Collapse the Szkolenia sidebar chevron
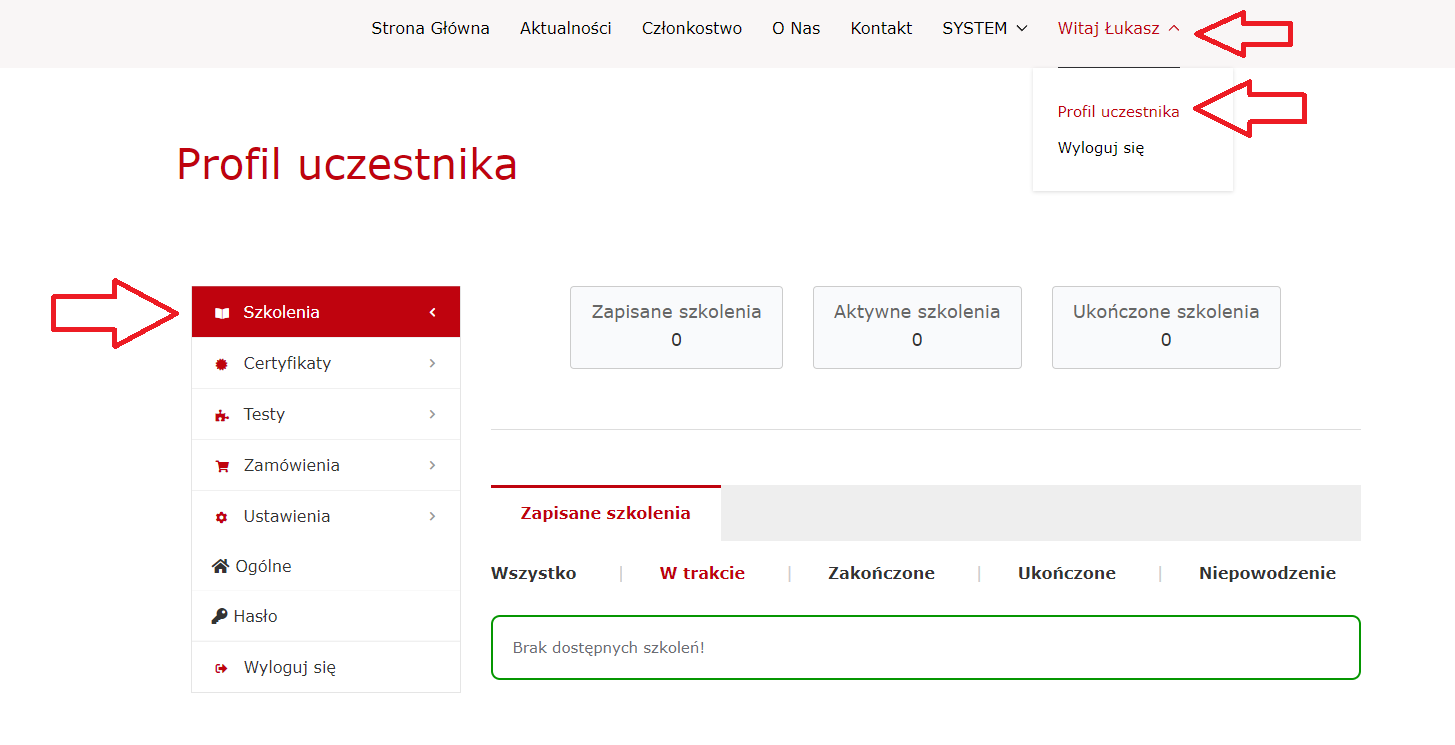The width and height of the screenshot is (1455, 745). [432, 312]
